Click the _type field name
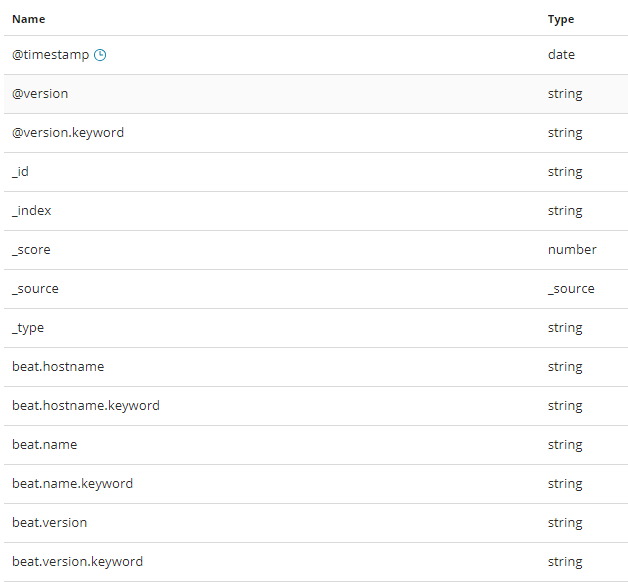 28,328
